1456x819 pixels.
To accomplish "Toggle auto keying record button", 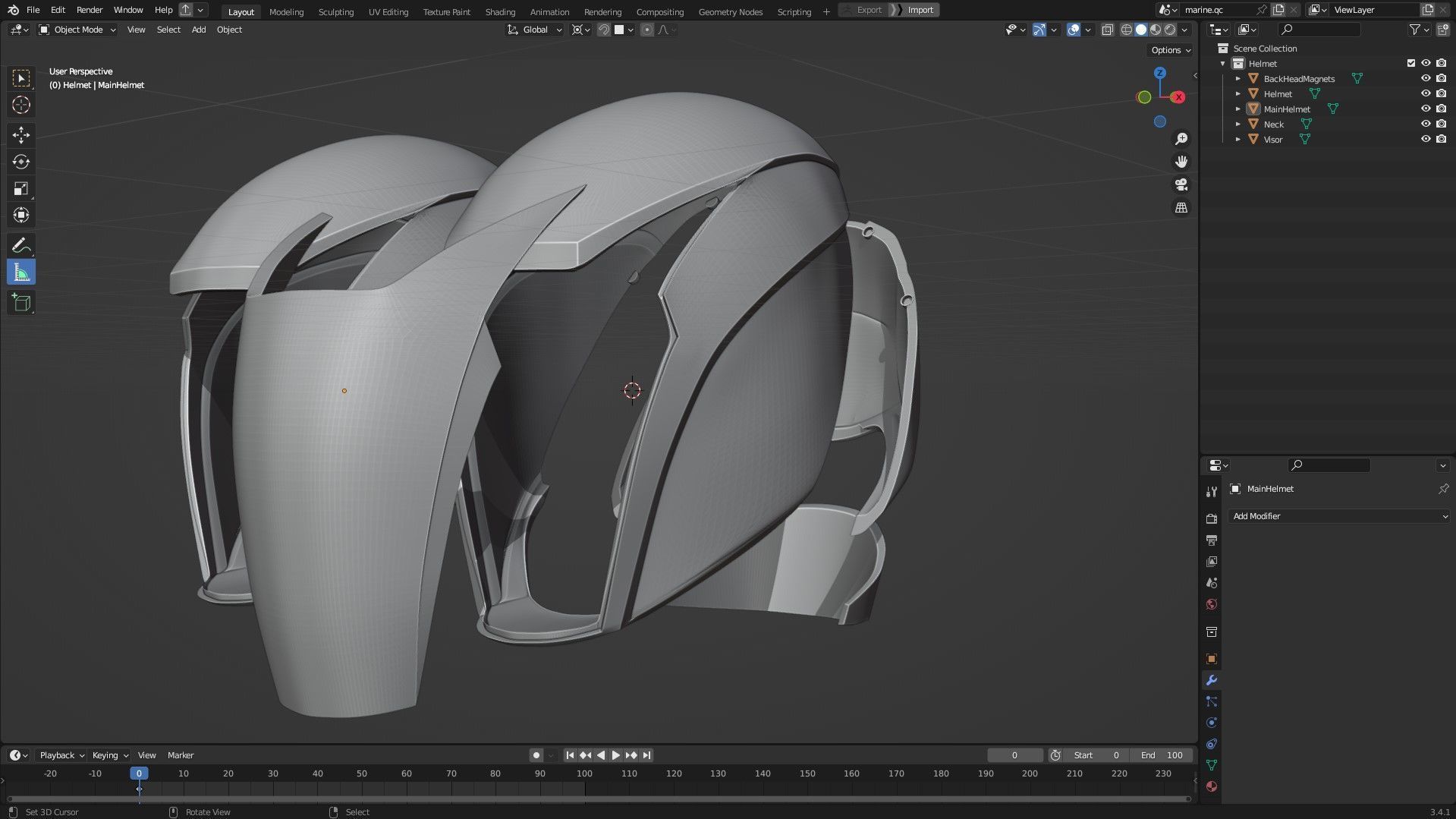I will [x=536, y=755].
